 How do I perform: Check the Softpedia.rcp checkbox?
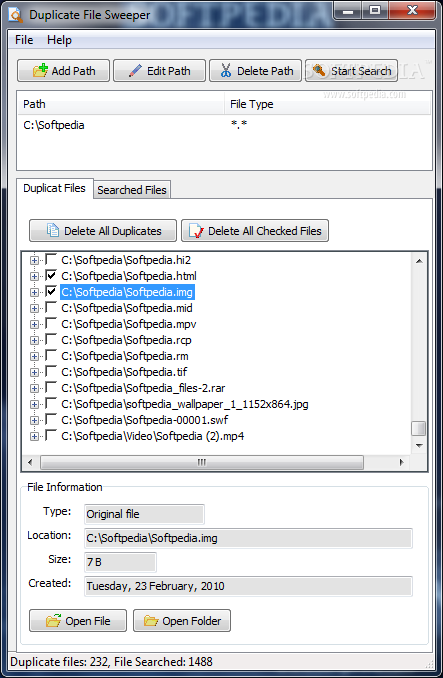tap(51, 340)
